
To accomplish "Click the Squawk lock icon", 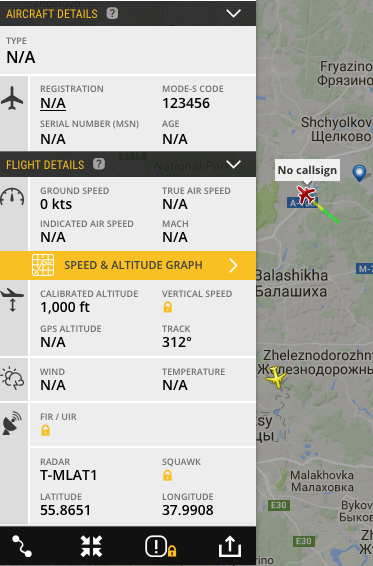I will click(x=167, y=475).
